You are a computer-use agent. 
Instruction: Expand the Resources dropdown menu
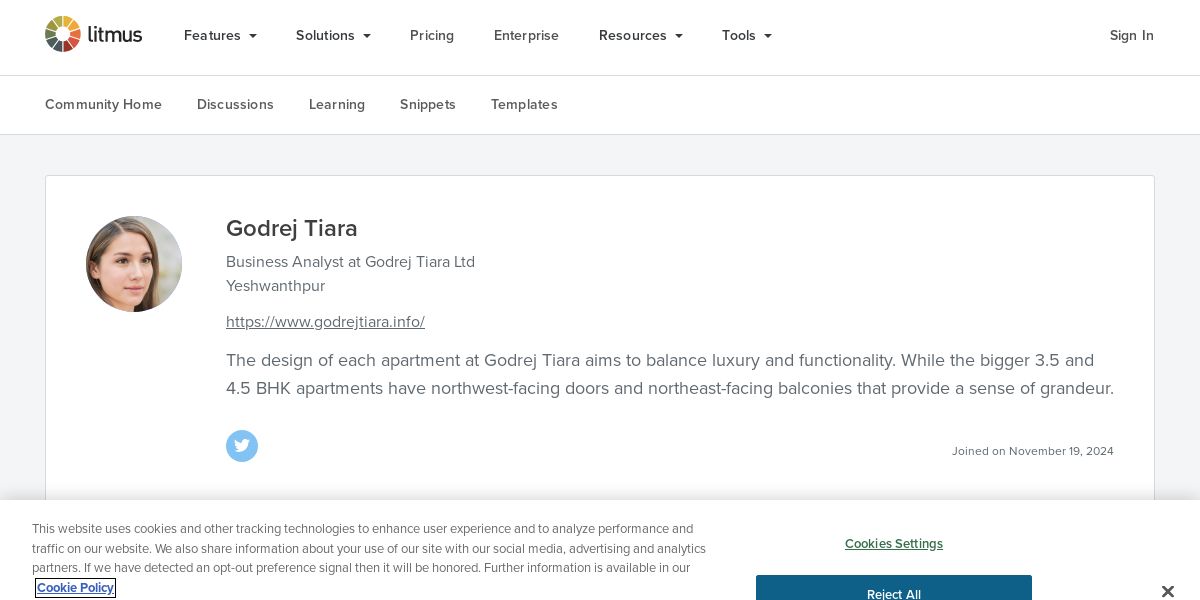pyautogui.click(x=641, y=35)
